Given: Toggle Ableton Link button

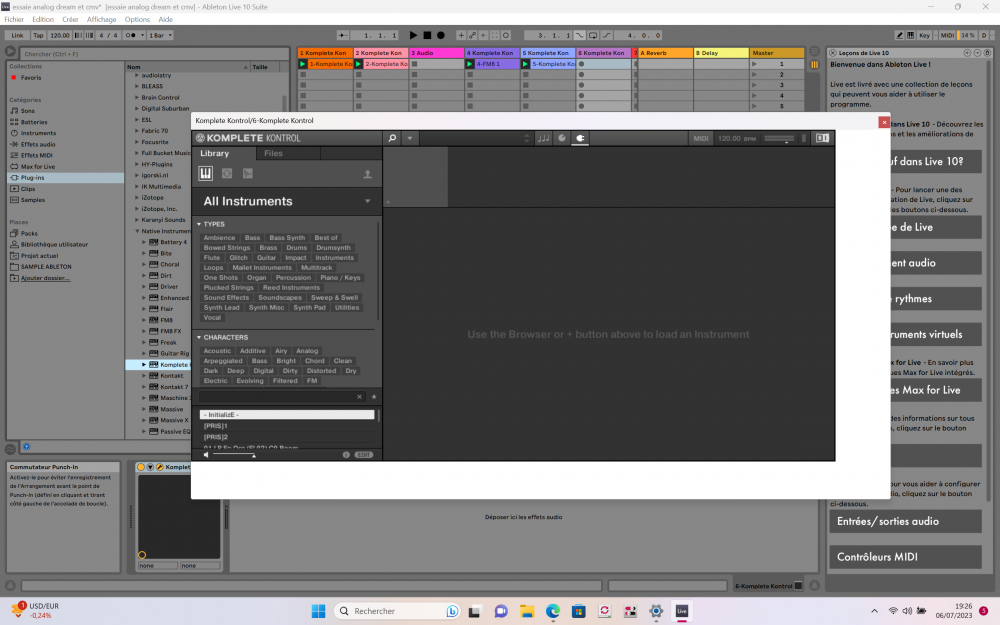Looking at the screenshot, I should [17, 35].
